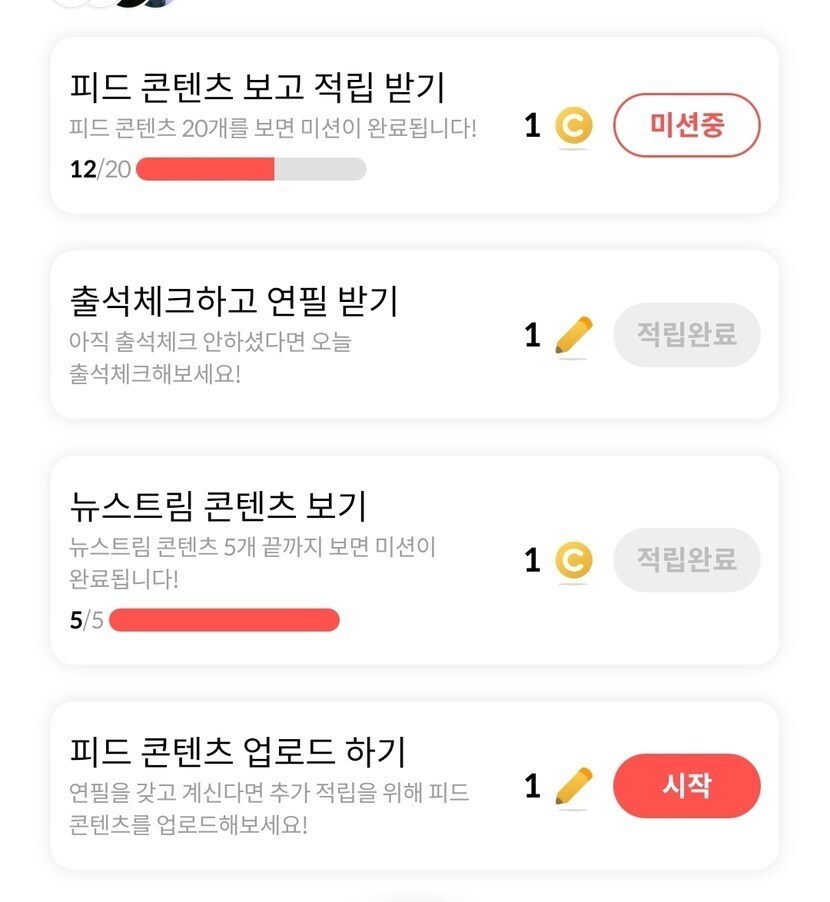Click the 업로드해보세요 description text

(x=270, y=810)
